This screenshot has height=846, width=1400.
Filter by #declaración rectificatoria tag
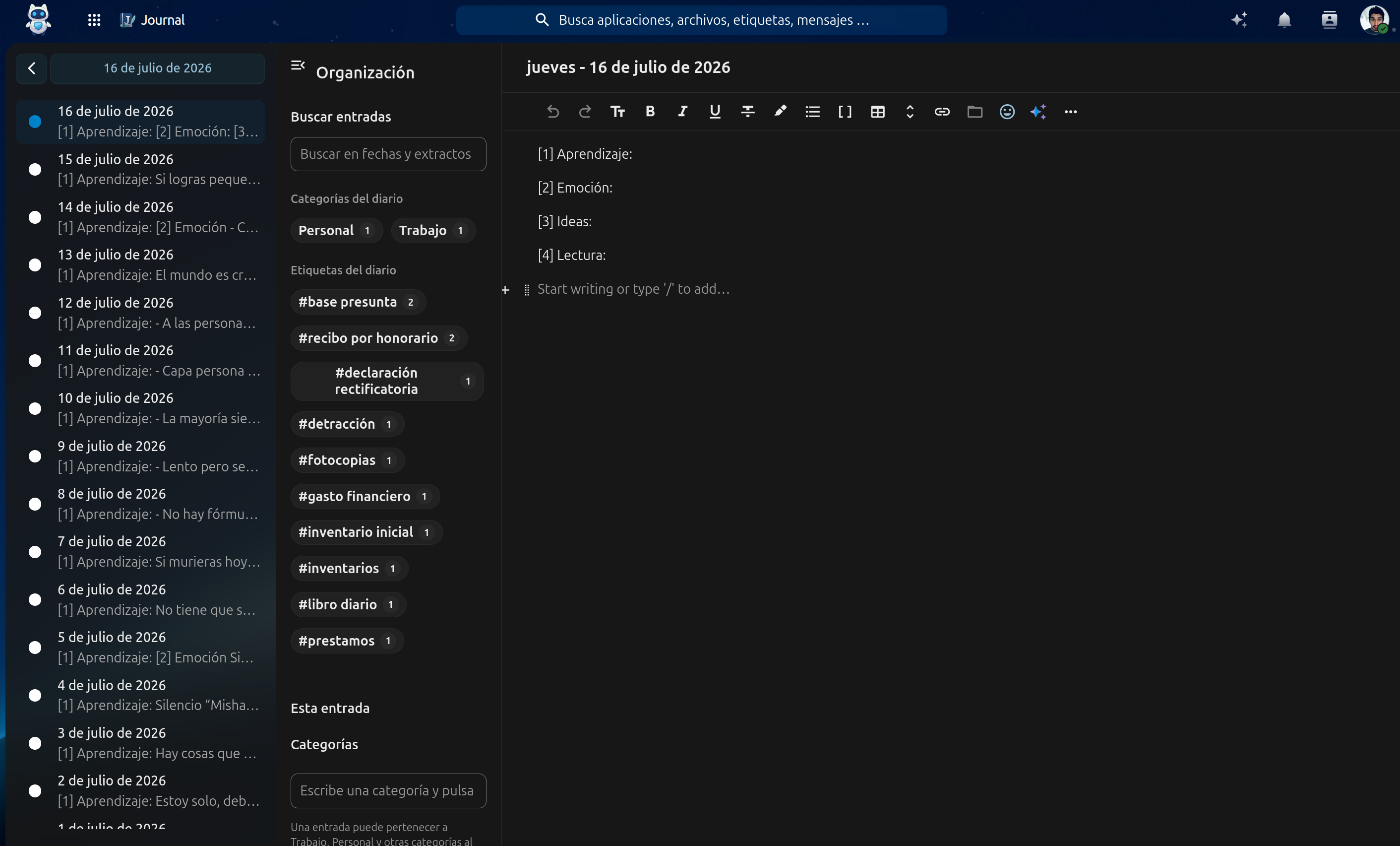click(387, 381)
